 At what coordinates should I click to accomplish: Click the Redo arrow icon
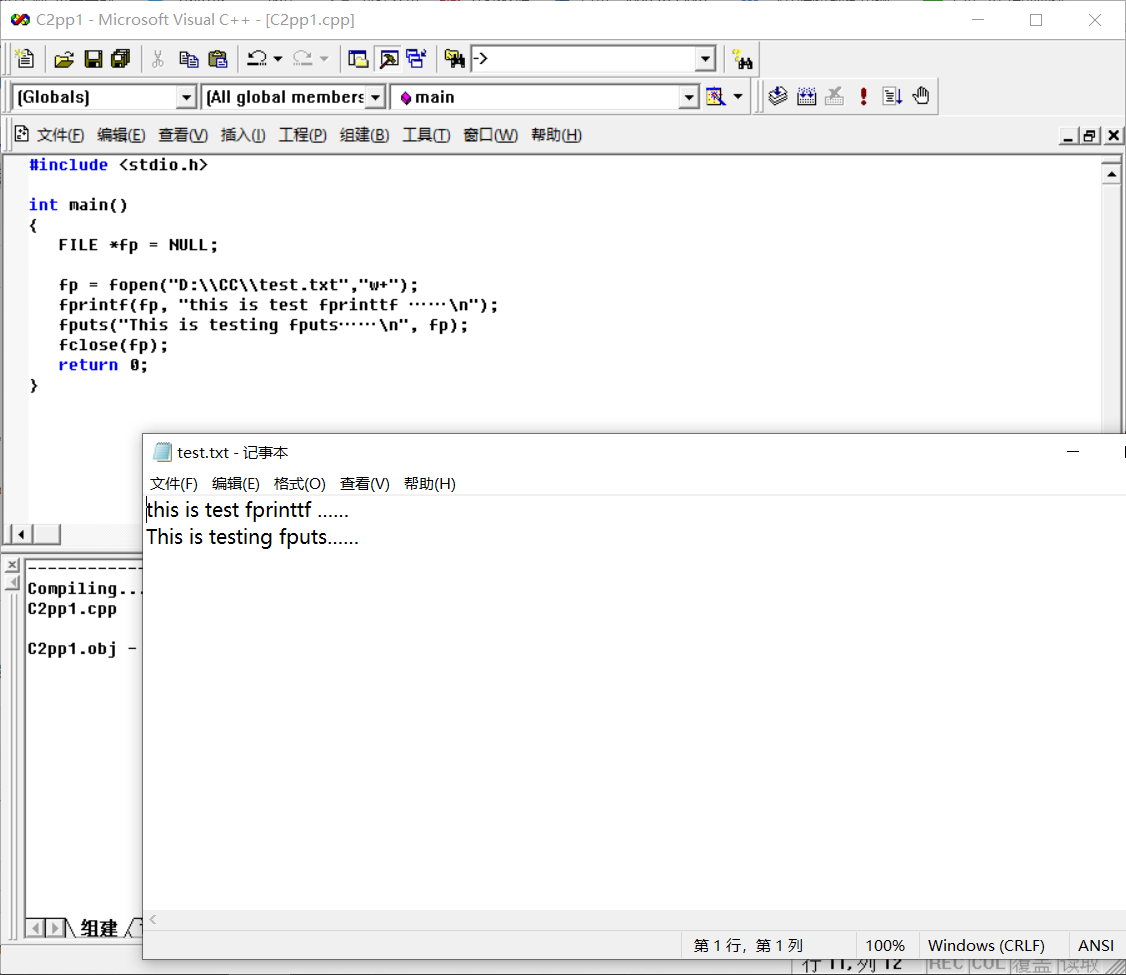click(302, 59)
